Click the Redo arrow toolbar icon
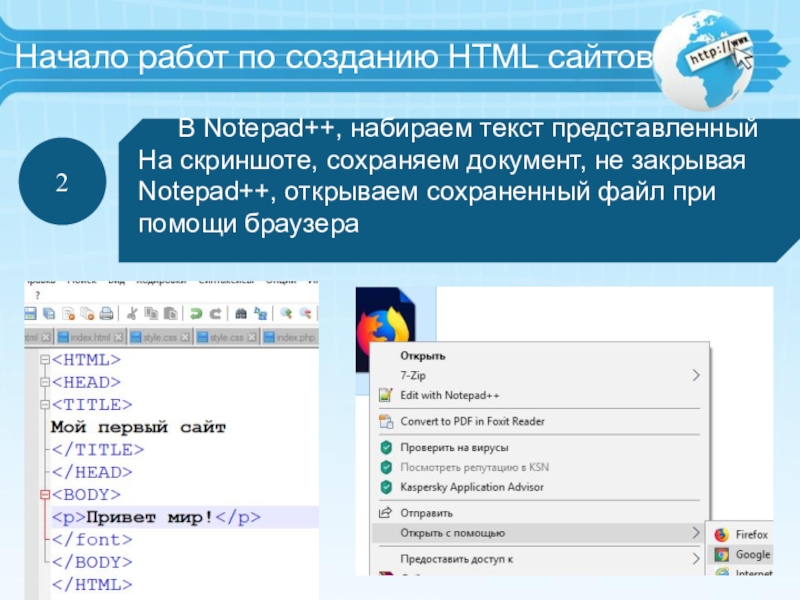Image resolution: width=800 pixels, height=600 pixels. click(215, 313)
